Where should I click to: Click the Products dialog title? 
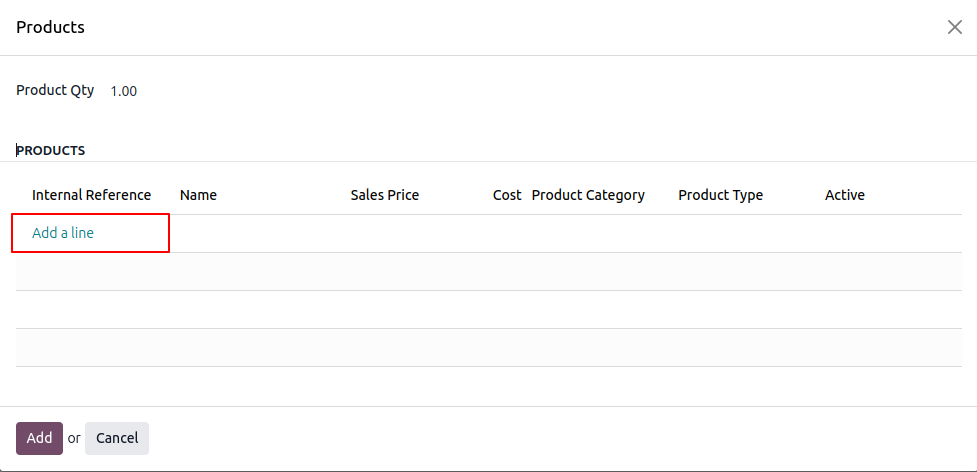[50, 27]
